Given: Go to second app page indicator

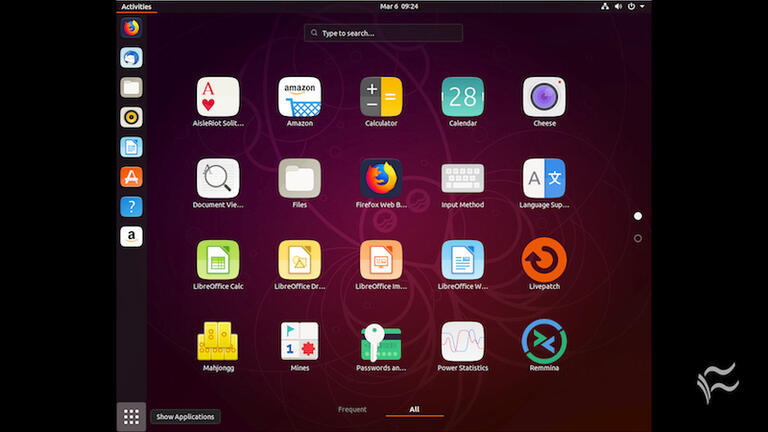Looking at the screenshot, I should pos(638,239).
